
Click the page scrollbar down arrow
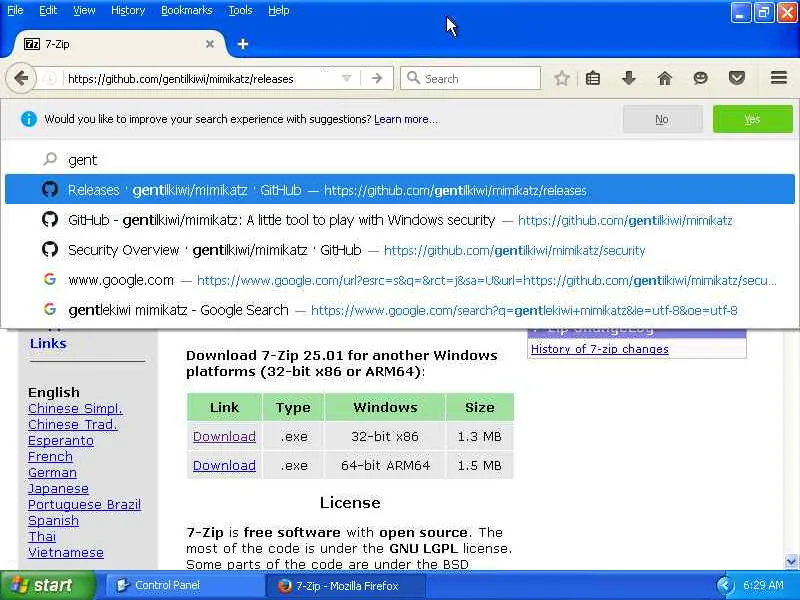coord(791,562)
